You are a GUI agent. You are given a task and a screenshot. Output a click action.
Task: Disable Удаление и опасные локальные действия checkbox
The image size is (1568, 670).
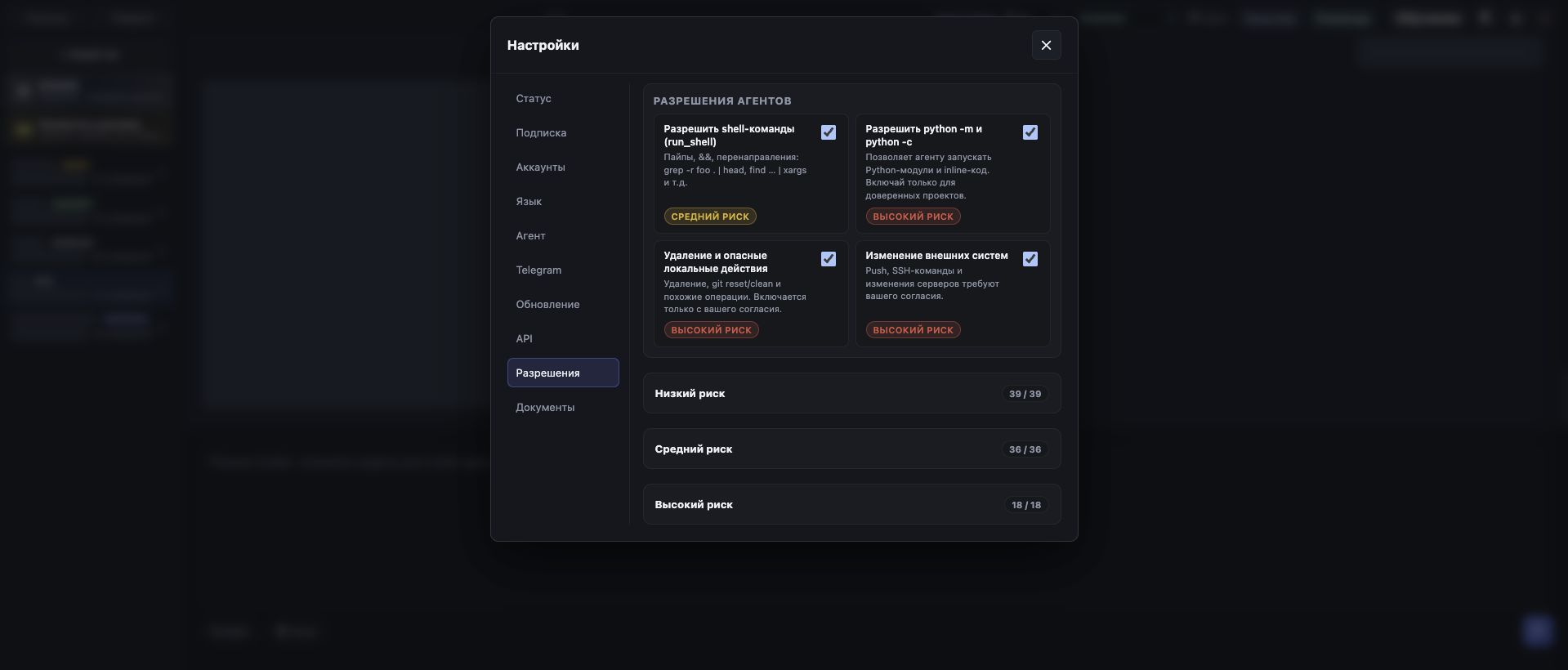pos(829,259)
